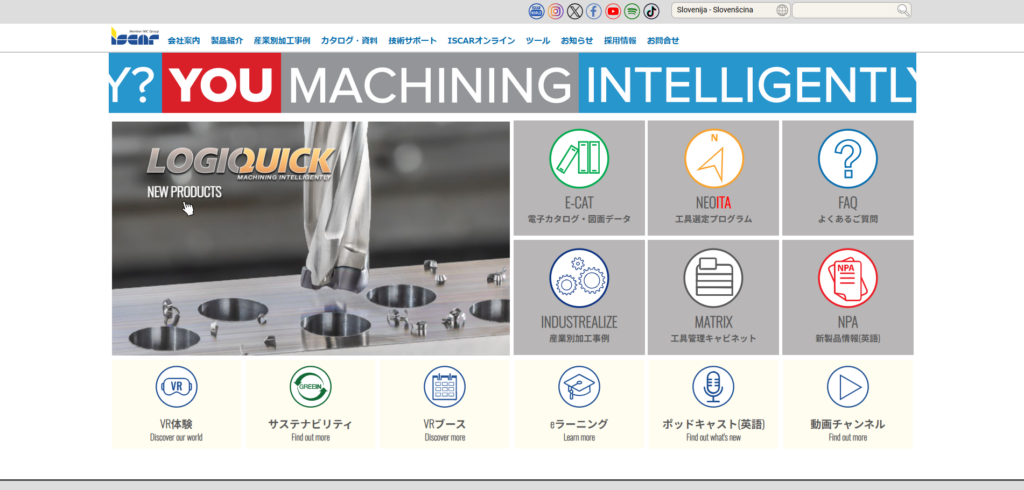Open the YouTube channel icon
The width and height of the screenshot is (1024, 490).
(x=613, y=11)
